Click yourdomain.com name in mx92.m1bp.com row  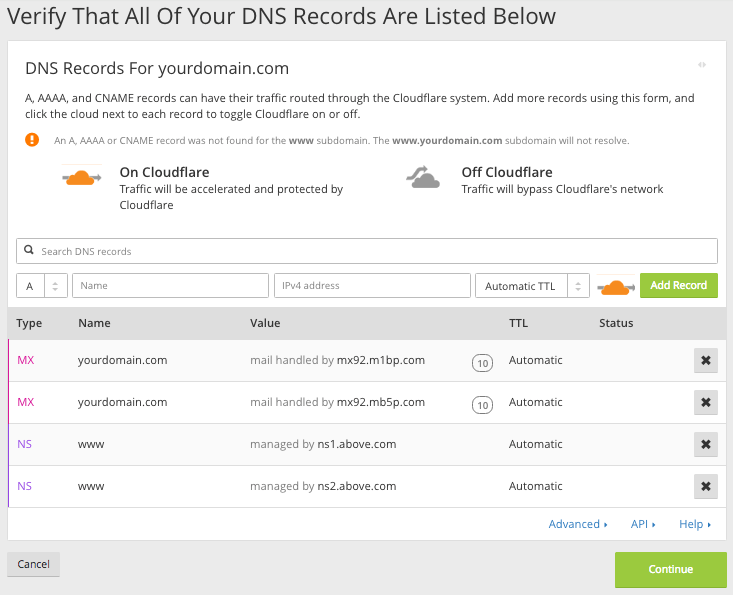122,360
